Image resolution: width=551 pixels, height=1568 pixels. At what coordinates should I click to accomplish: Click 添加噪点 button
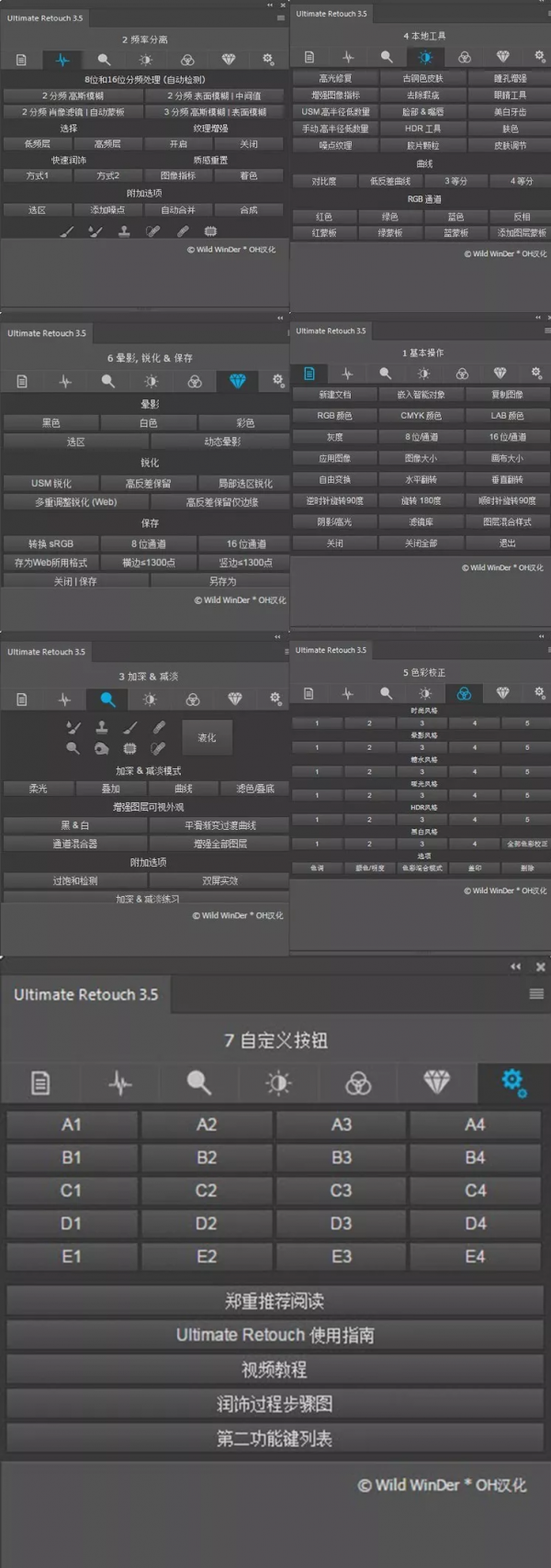107,210
